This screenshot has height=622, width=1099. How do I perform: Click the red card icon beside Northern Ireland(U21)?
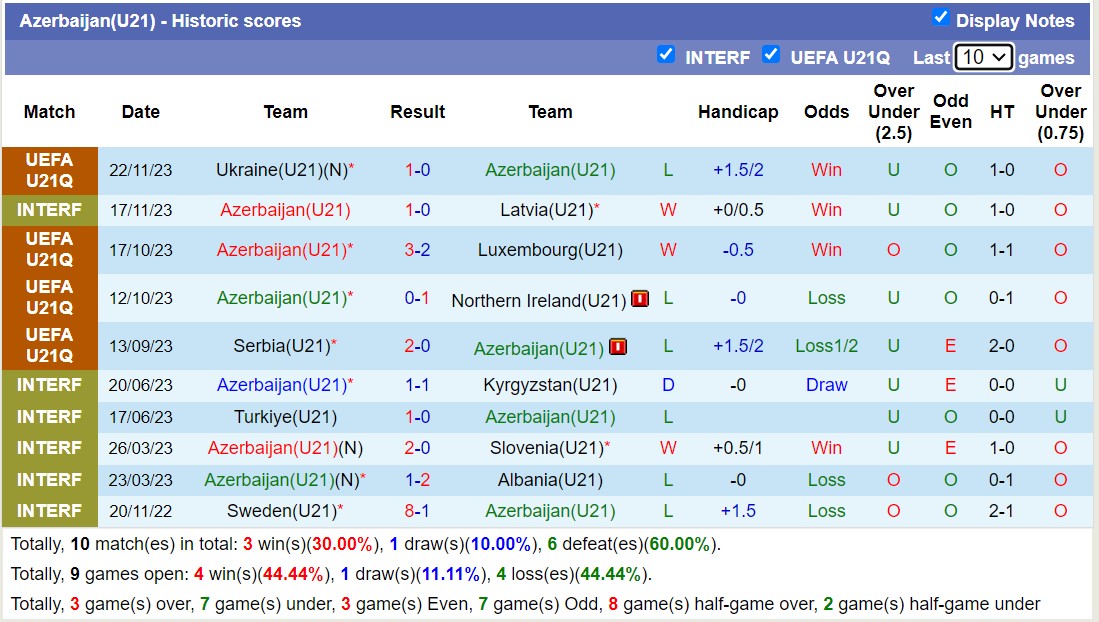[639, 297]
